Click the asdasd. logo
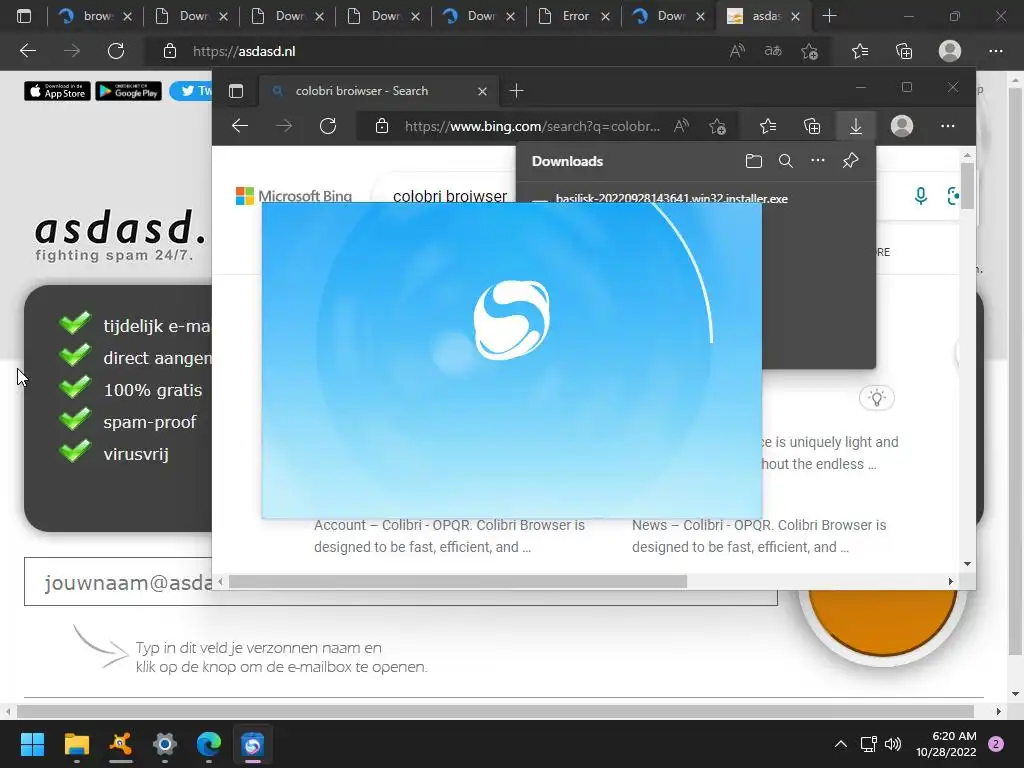The height and width of the screenshot is (768, 1024). 121,227
